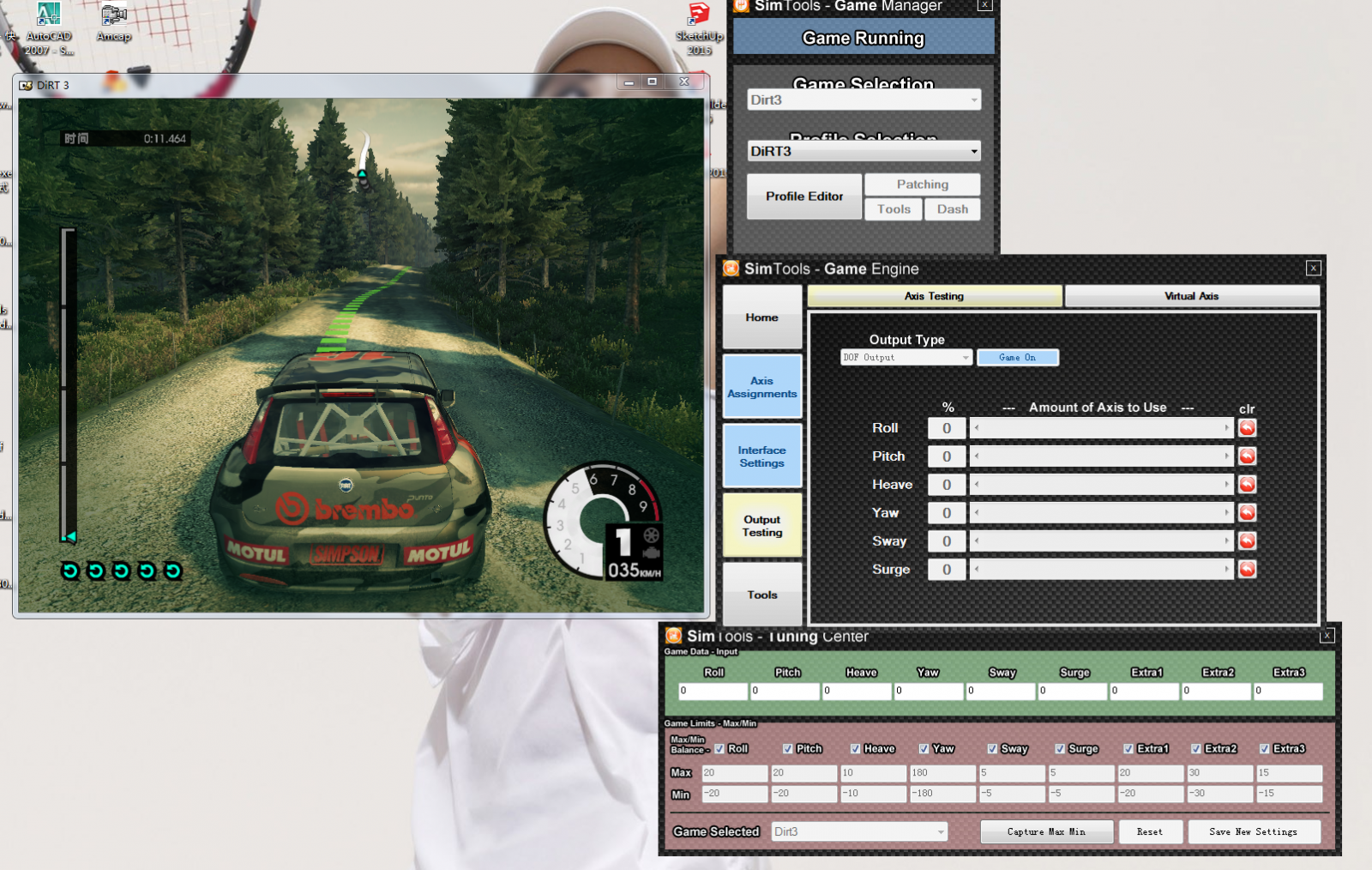The image size is (1372, 870).
Task: Click the Dash button in Game Manager
Action: click(953, 209)
